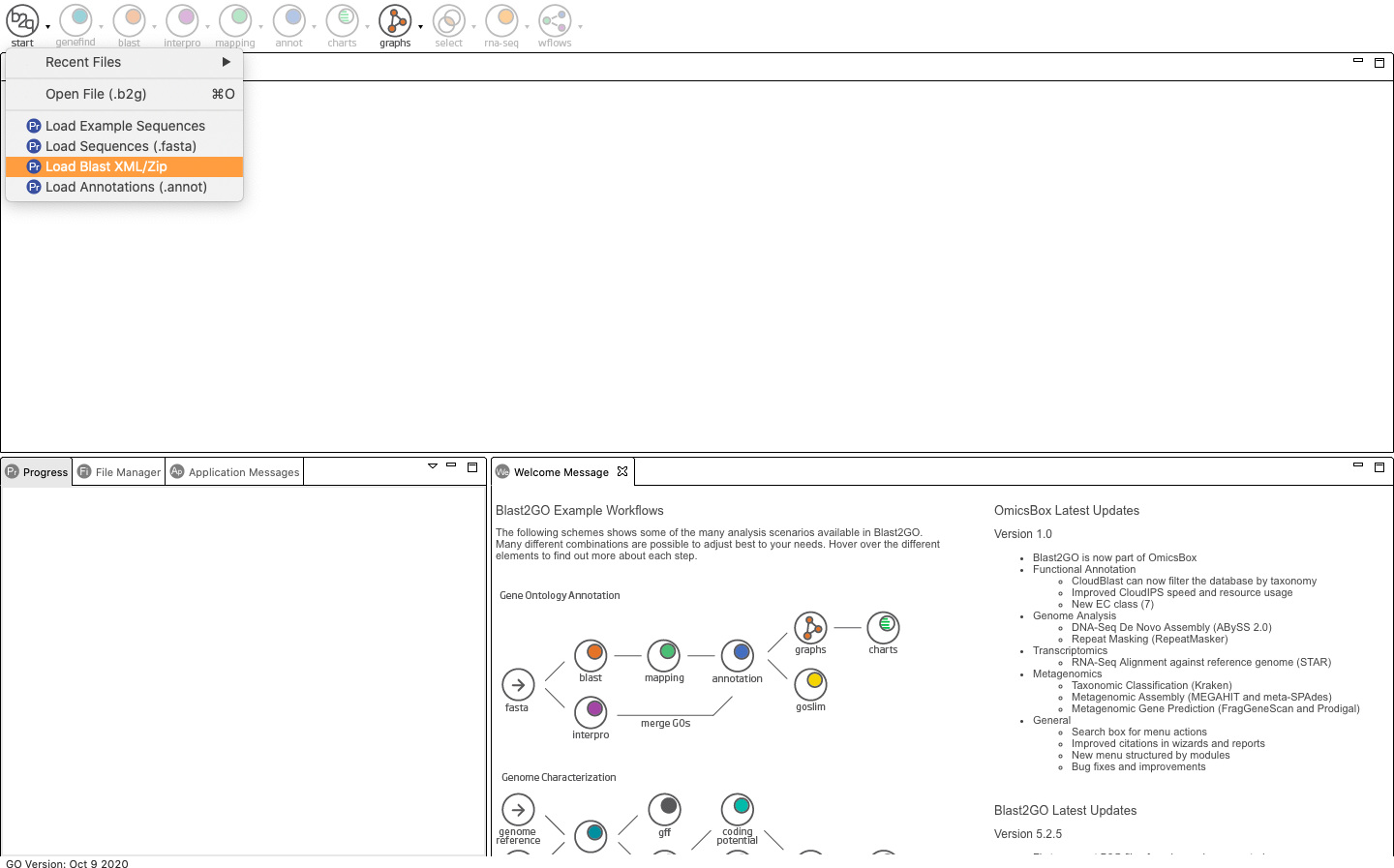Expand the blast dropdown arrow
Image resolution: width=1394 pixels, height=868 pixels.
click(154, 27)
